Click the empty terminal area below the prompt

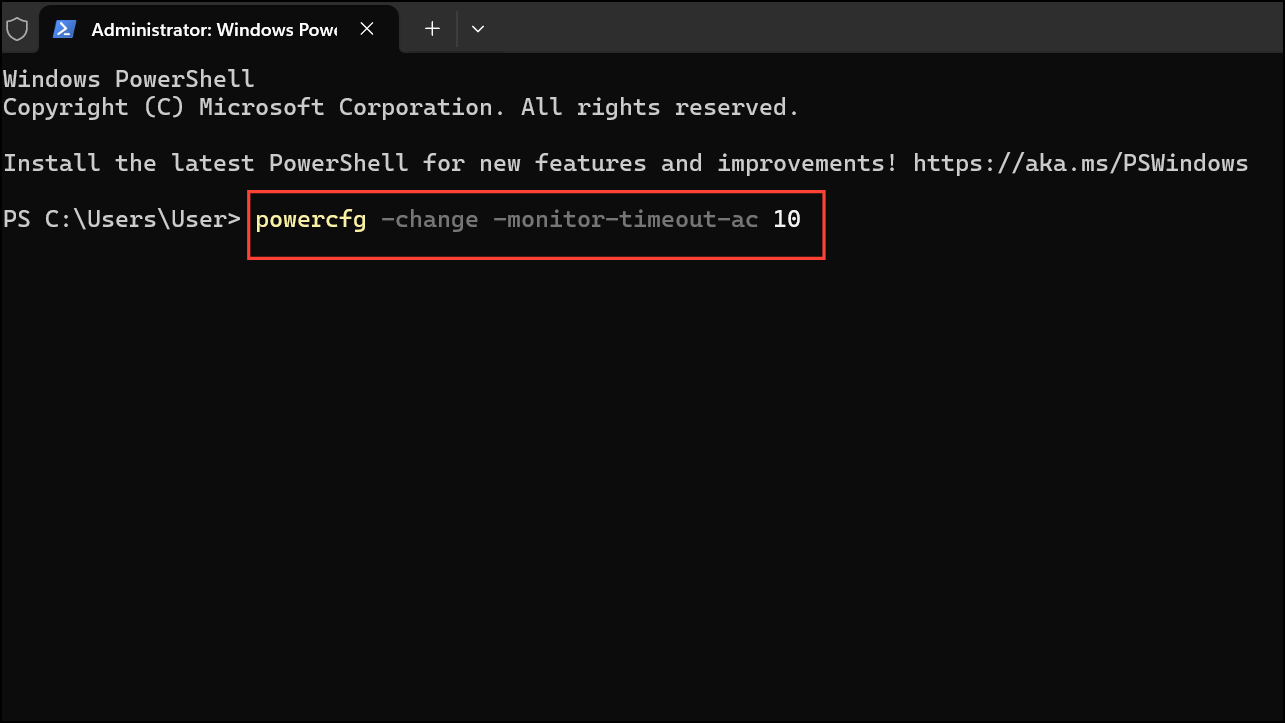point(642,480)
